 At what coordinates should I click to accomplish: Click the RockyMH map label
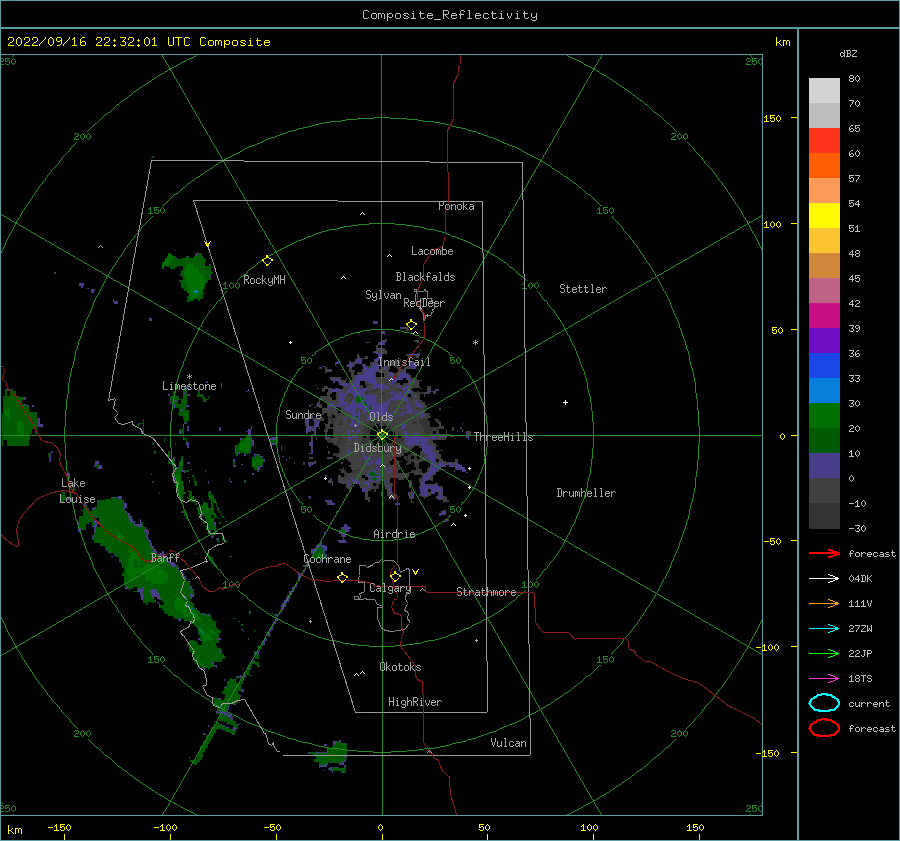click(264, 280)
